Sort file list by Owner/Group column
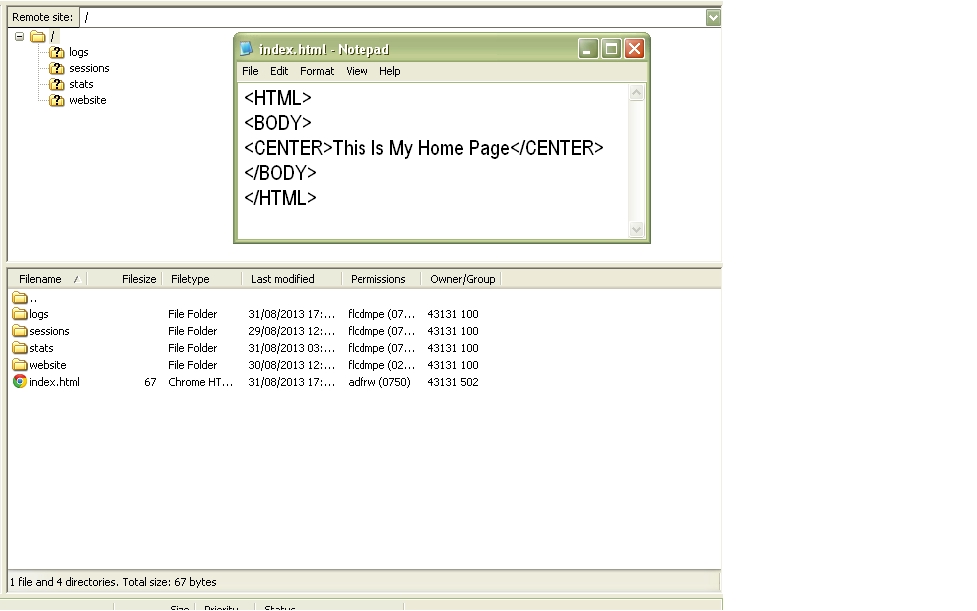This screenshot has height=611, width=977. pyautogui.click(x=461, y=279)
